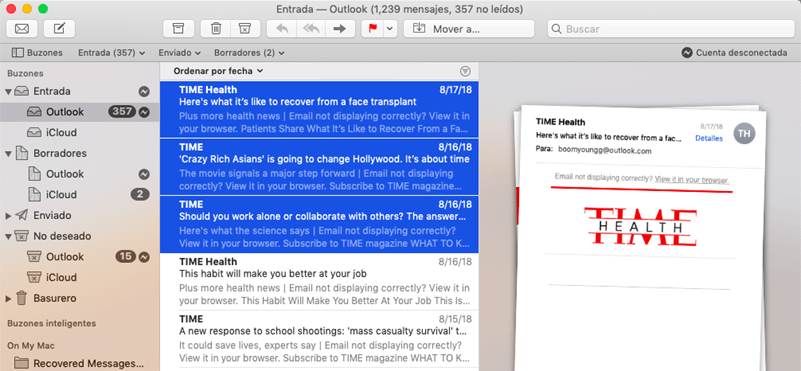
Task: Click offline icon beside Outlook drafts
Action: tap(145, 174)
